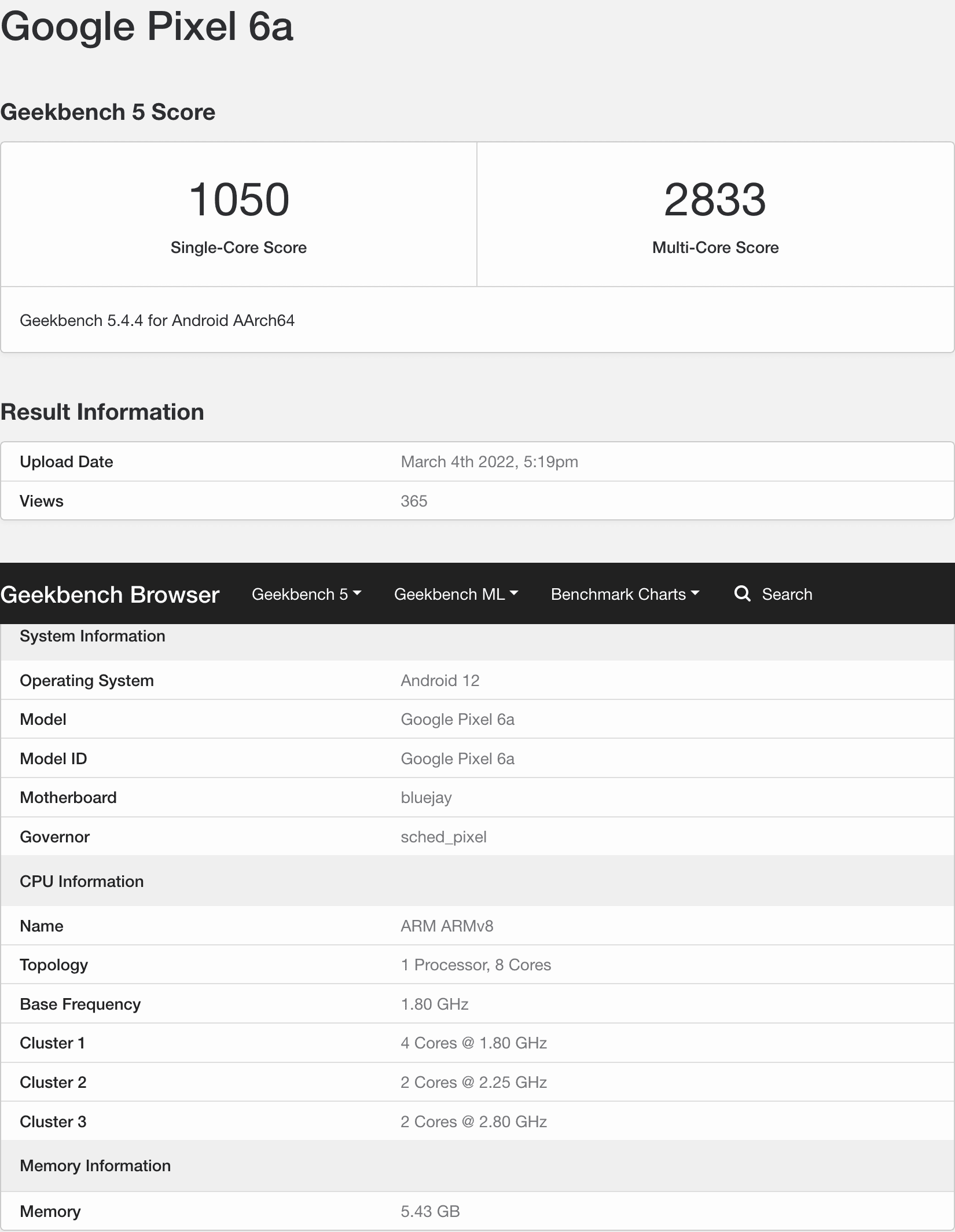Select the single-core score 1050
955x1232 pixels.
[239, 199]
